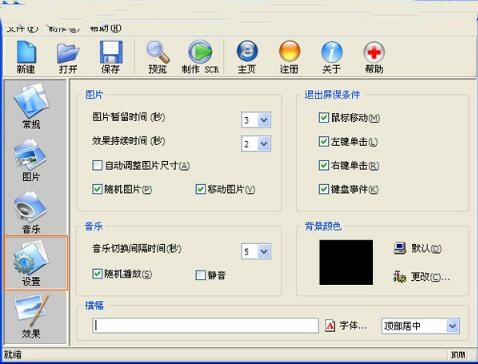This screenshot has height=364, width=478.
Task: Uncheck 右键单击 exit condition
Action: click(324, 165)
